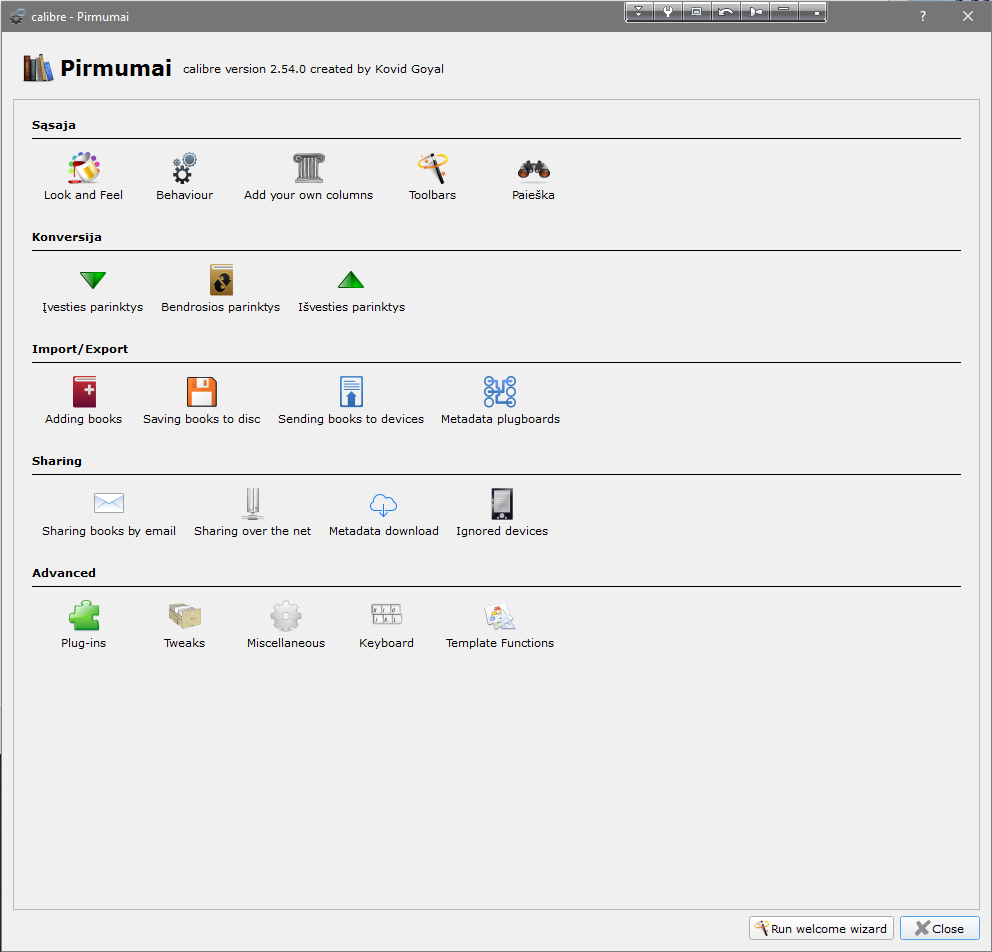Image resolution: width=992 pixels, height=952 pixels.
Task: Open Keyboard shortcuts settings
Action: tap(386, 624)
